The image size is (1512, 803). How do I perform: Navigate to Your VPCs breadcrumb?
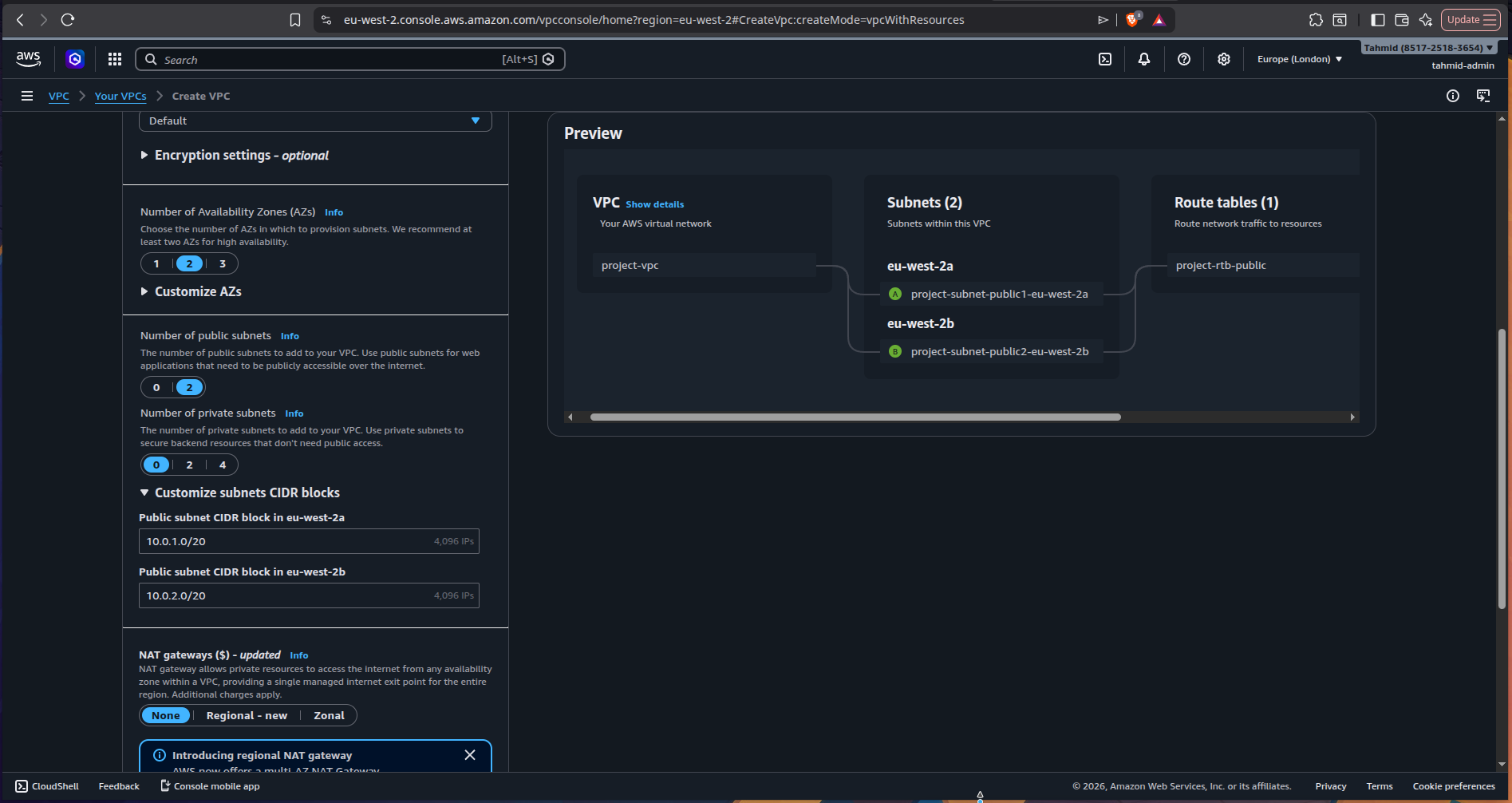coord(120,96)
